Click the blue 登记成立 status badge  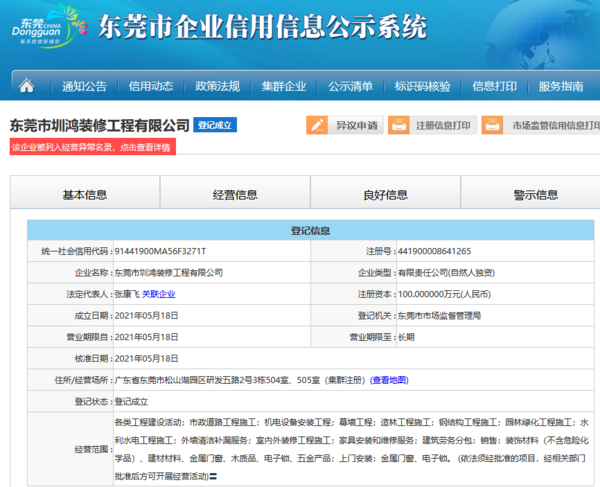[215, 125]
